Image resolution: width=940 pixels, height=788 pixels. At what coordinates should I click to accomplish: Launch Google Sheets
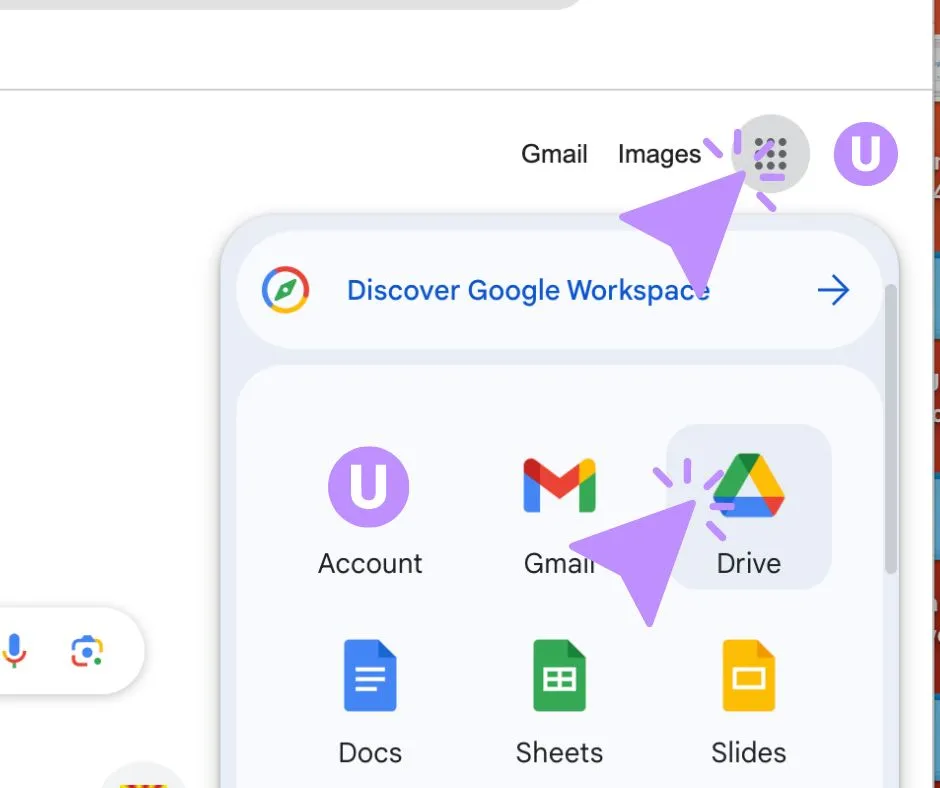pyautogui.click(x=559, y=676)
